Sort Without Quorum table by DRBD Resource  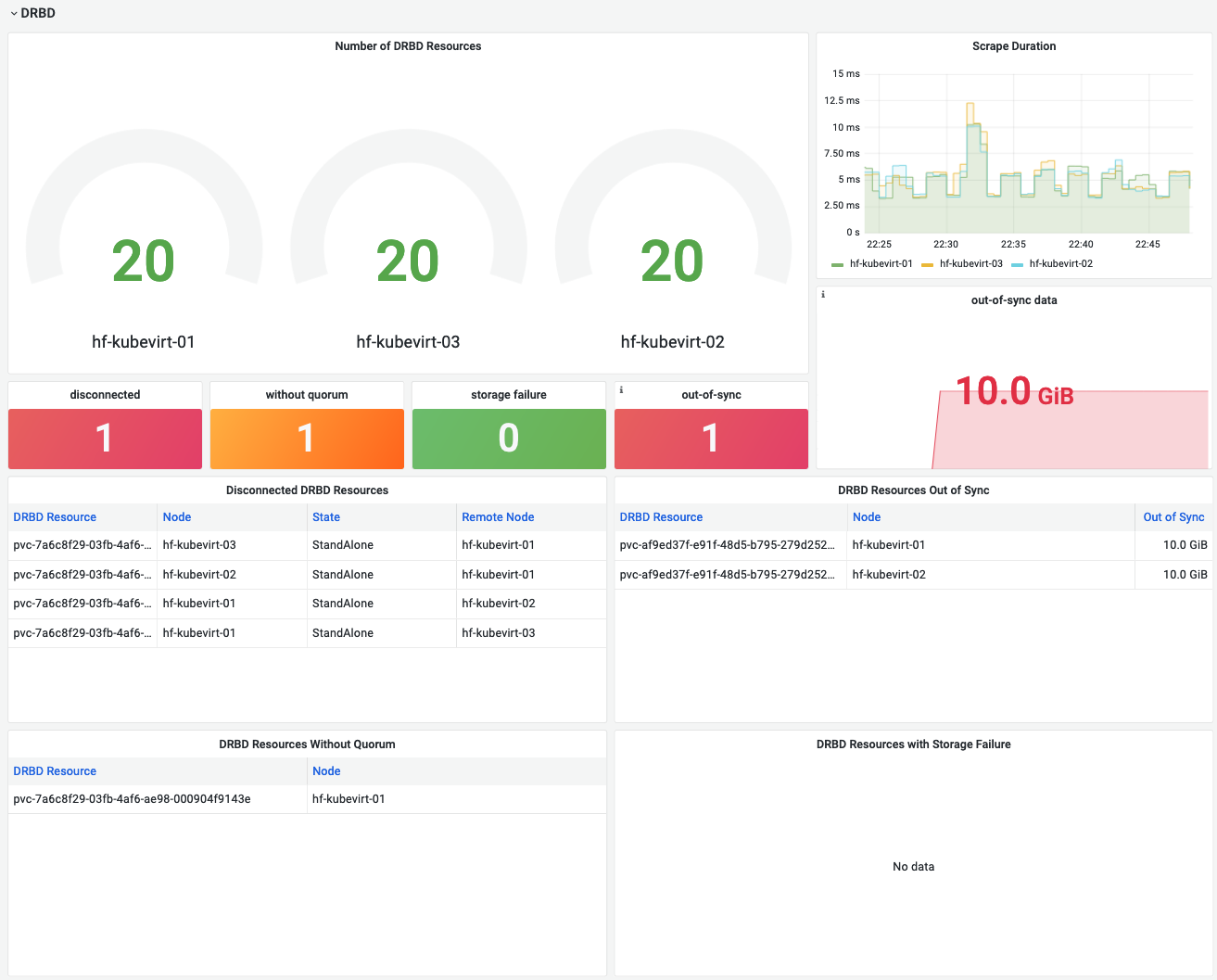55,771
